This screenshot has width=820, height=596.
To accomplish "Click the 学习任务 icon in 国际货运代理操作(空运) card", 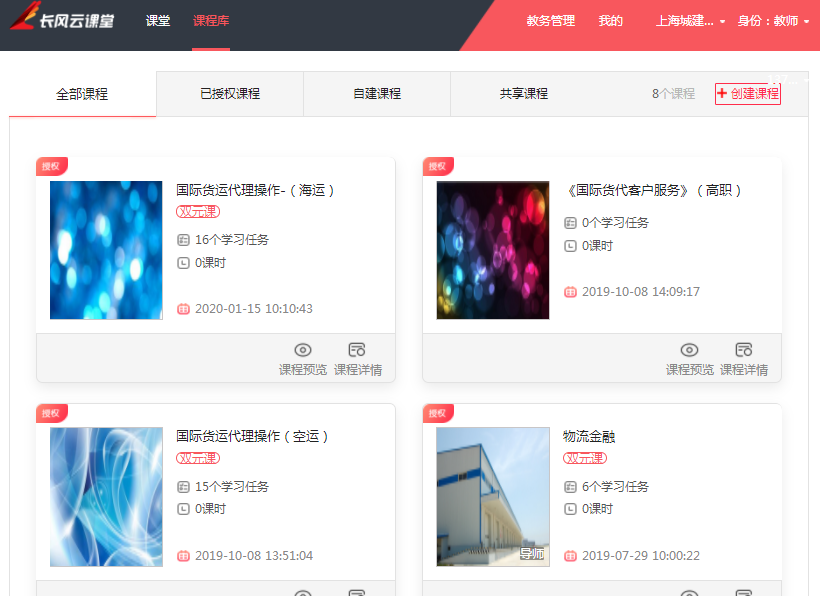I will point(183,487).
